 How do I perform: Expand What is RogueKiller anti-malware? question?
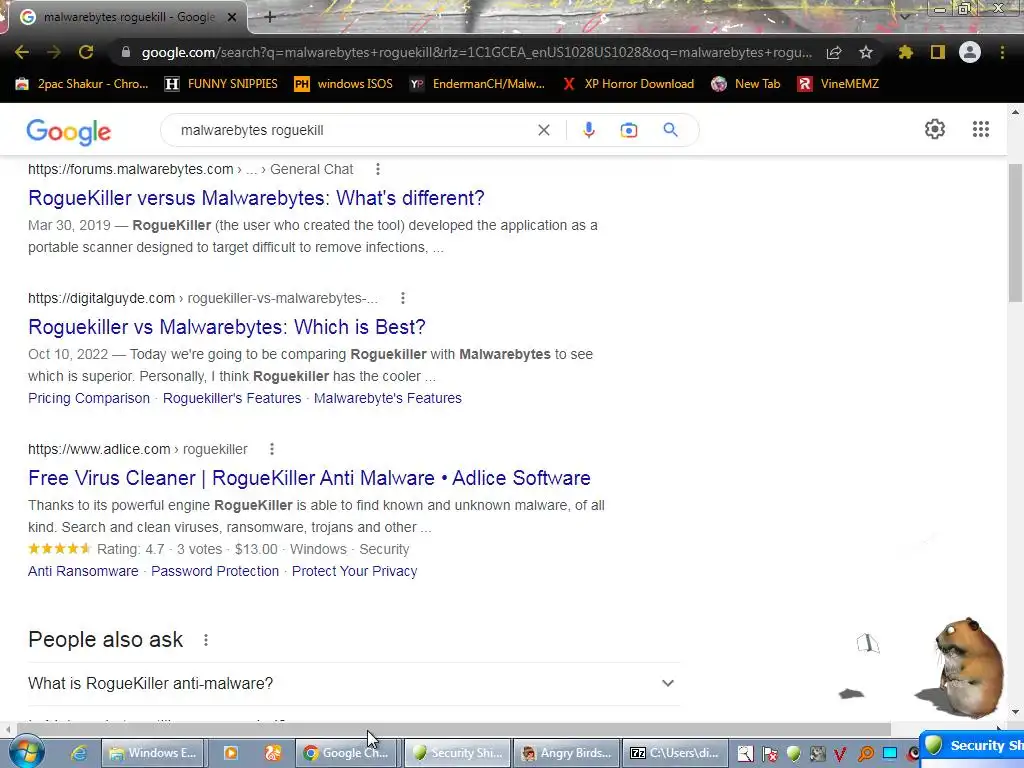353,683
